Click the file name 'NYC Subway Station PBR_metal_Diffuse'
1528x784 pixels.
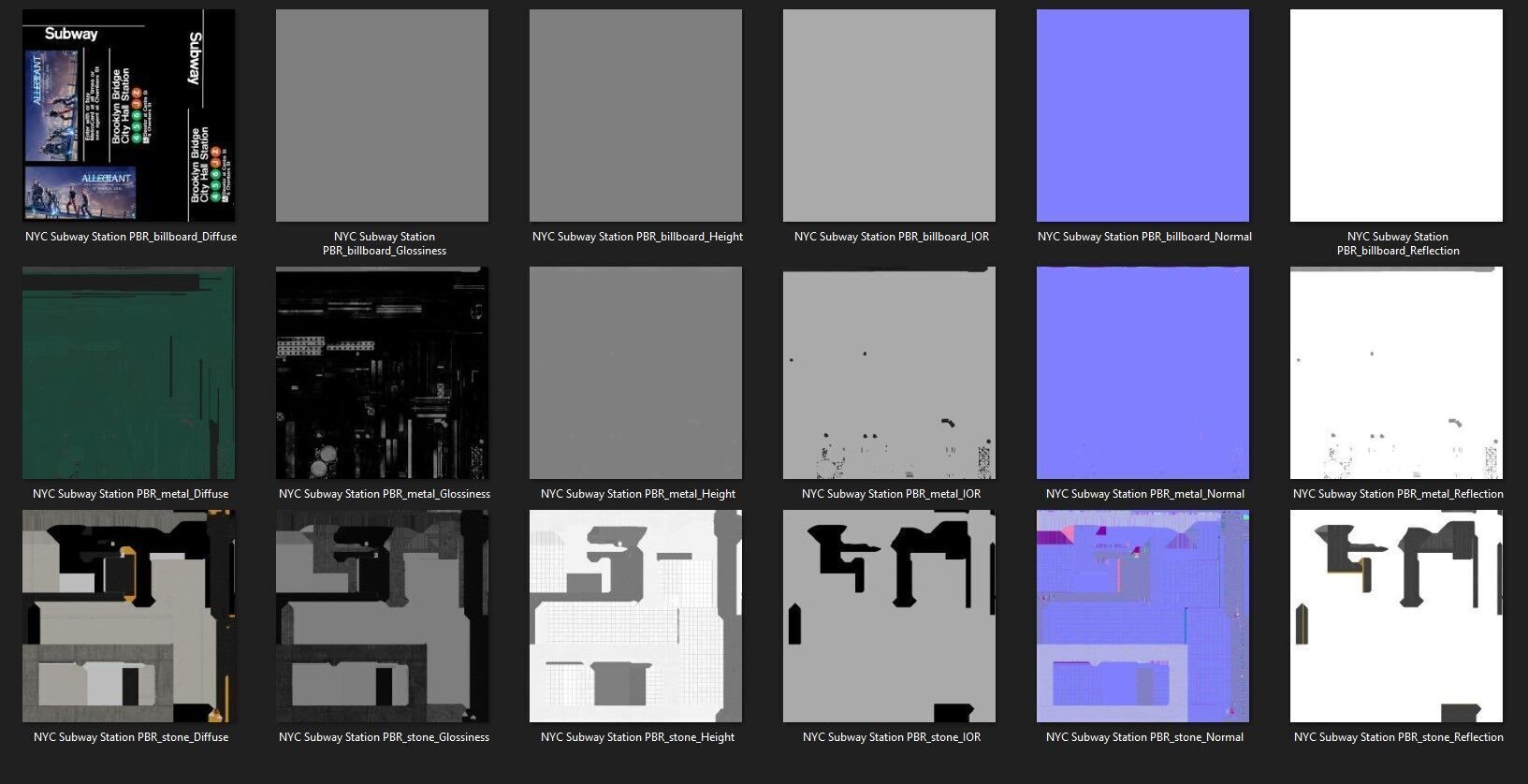coord(130,494)
